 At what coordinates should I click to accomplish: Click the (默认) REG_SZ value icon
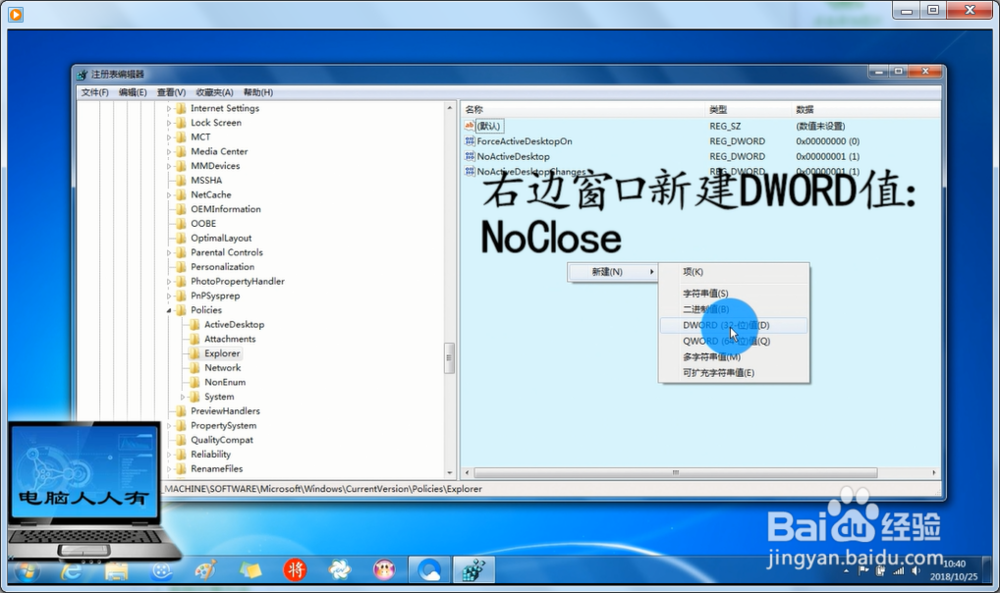coord(469,126)
